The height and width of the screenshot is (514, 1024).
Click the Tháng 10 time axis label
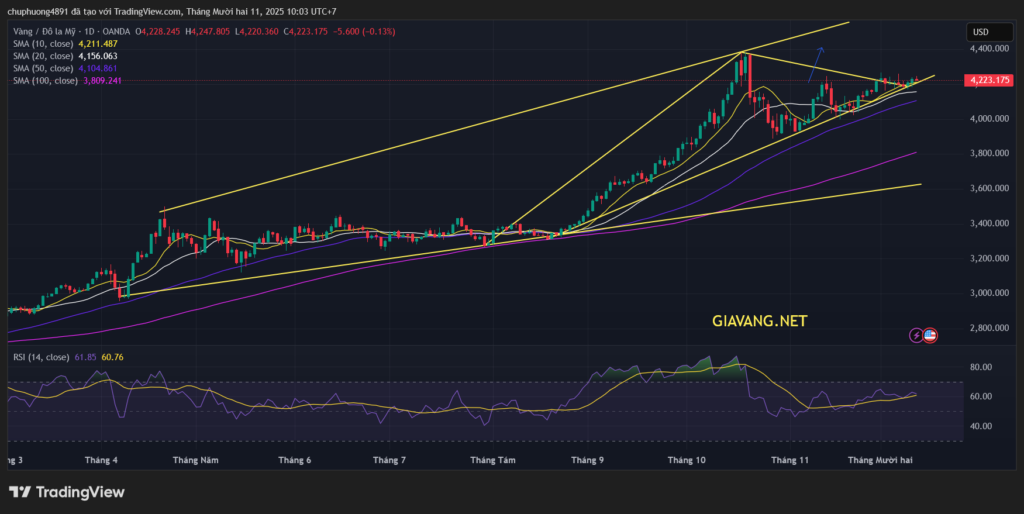click(x=687, y=460)
